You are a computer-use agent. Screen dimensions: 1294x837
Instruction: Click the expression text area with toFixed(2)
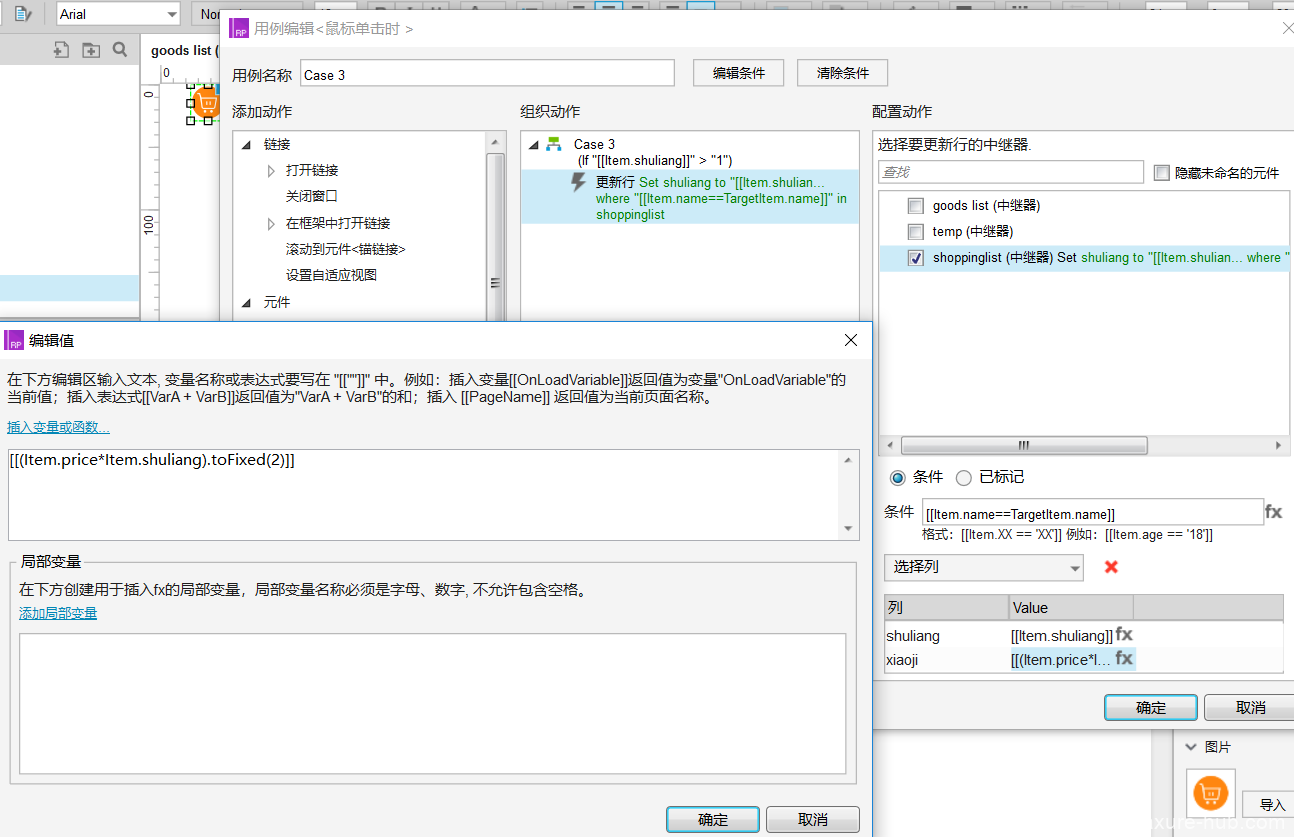425,495
